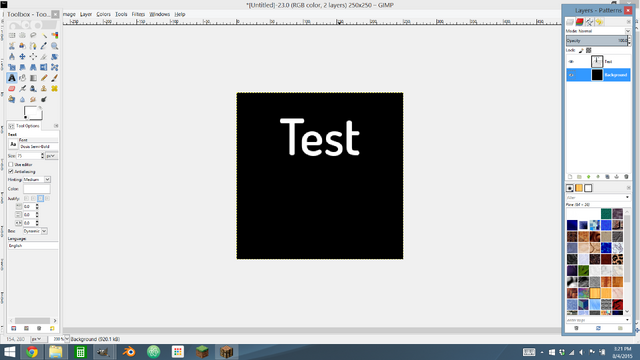
Task: Select the Airbrush tool
Action: tap(22, 88)
